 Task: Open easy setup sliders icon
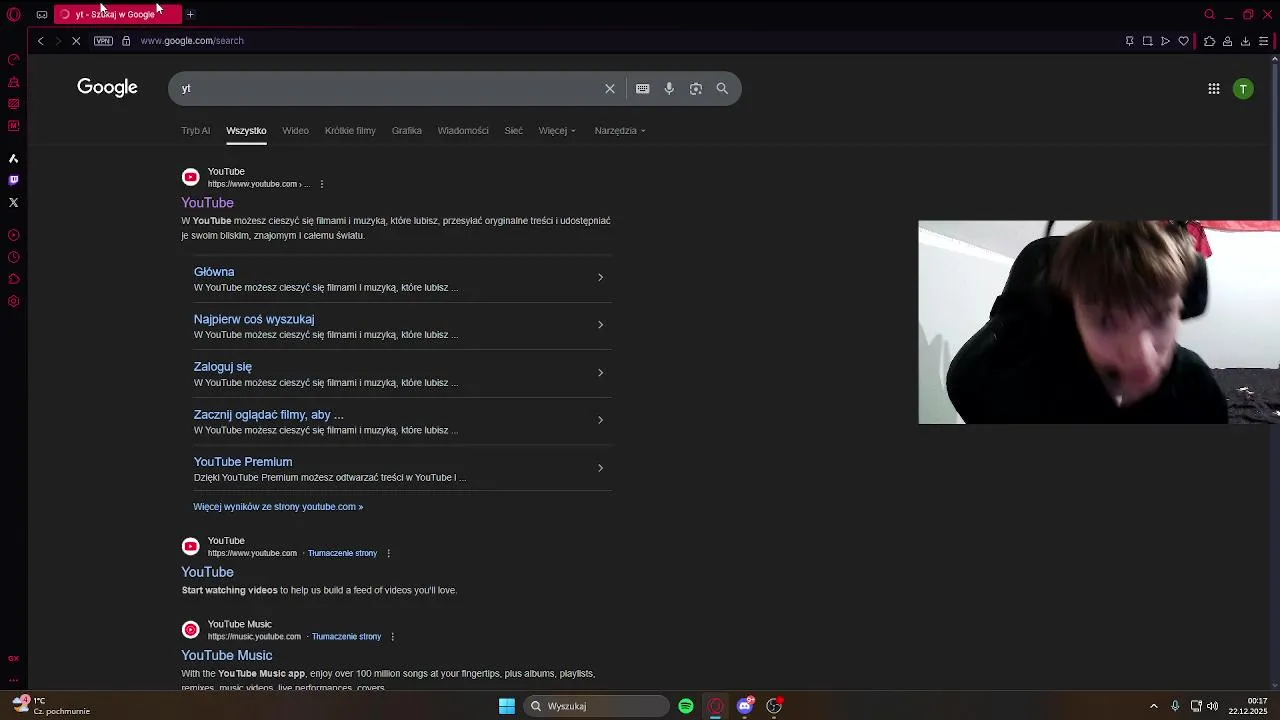[x=1264, y=41]
